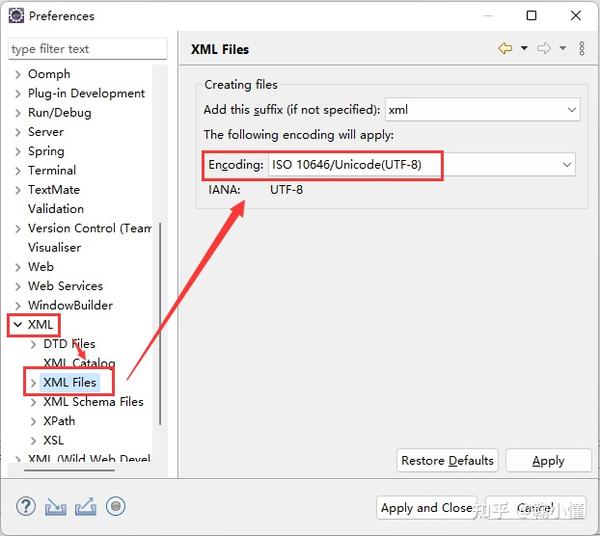Open the back history dropdown arrow
Image resolution: width=600 pixels, height=536 pixels.
(x=524, y=48)
